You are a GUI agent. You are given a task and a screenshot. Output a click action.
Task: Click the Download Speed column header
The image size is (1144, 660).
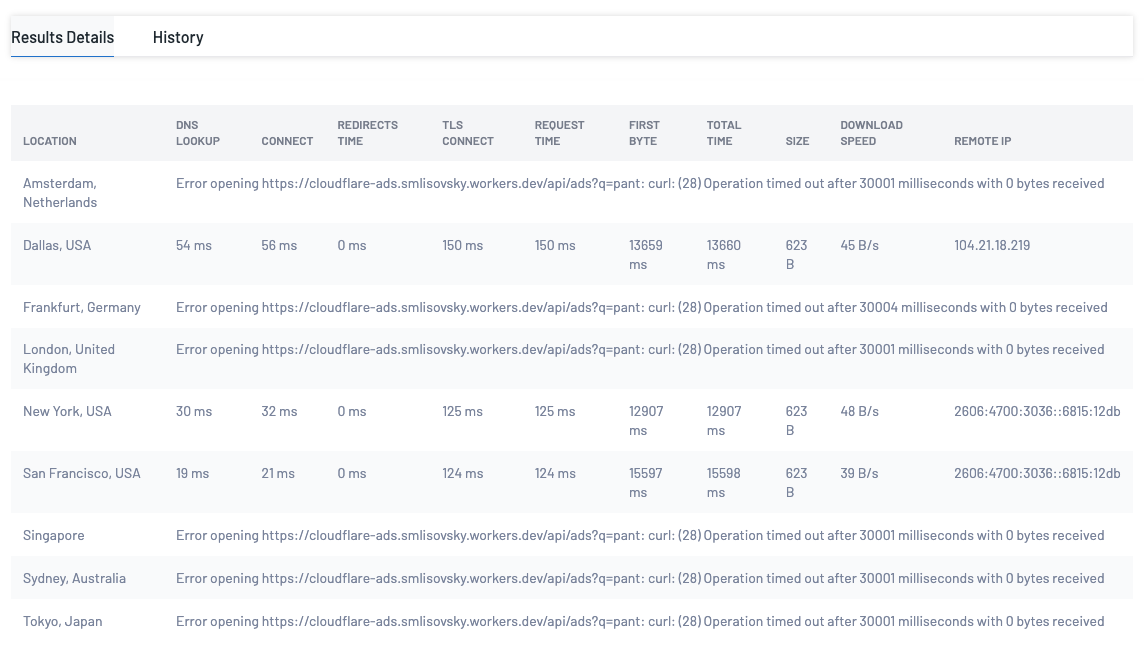pos(871,133)
